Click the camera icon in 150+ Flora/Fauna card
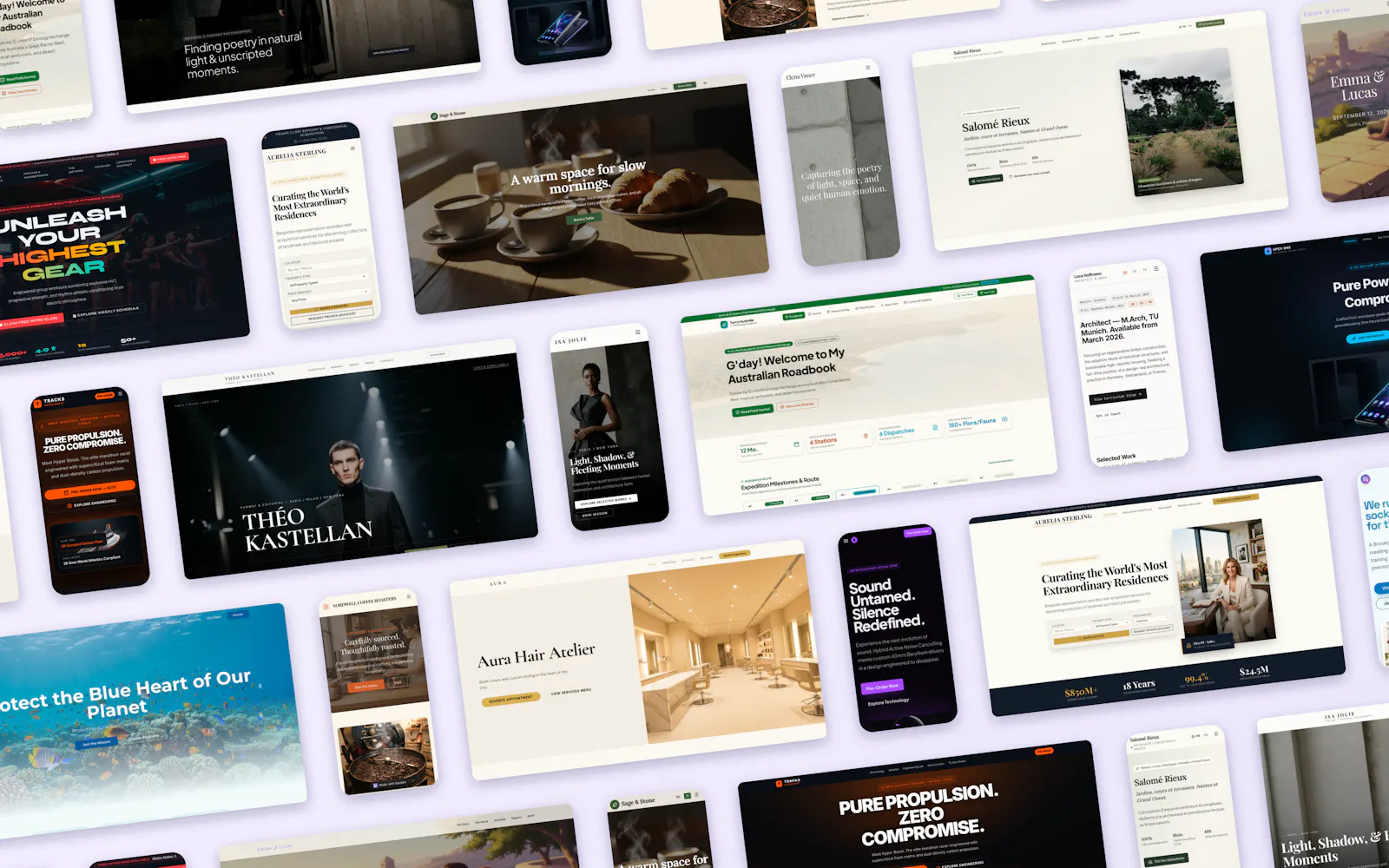1389x868 pixels. [1004, 419]
